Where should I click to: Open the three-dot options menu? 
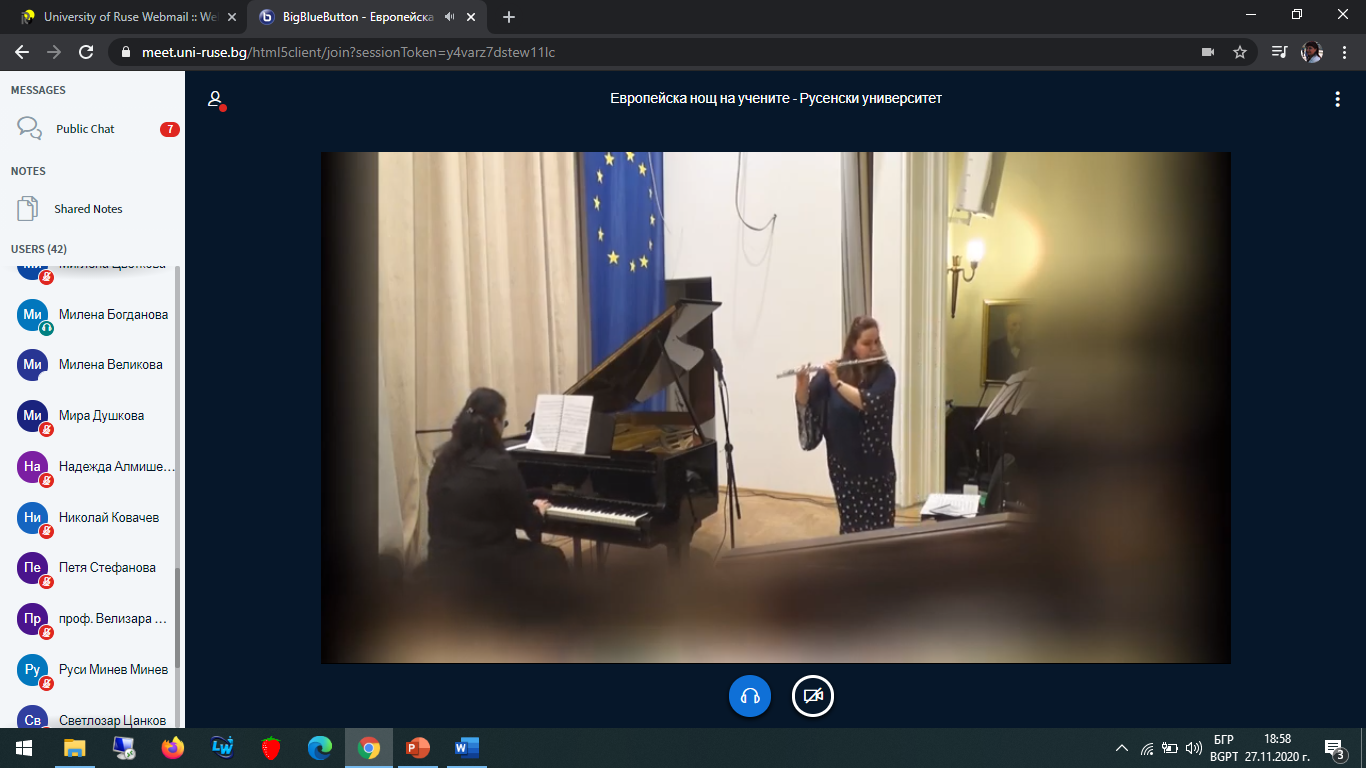pos(1337,99)
